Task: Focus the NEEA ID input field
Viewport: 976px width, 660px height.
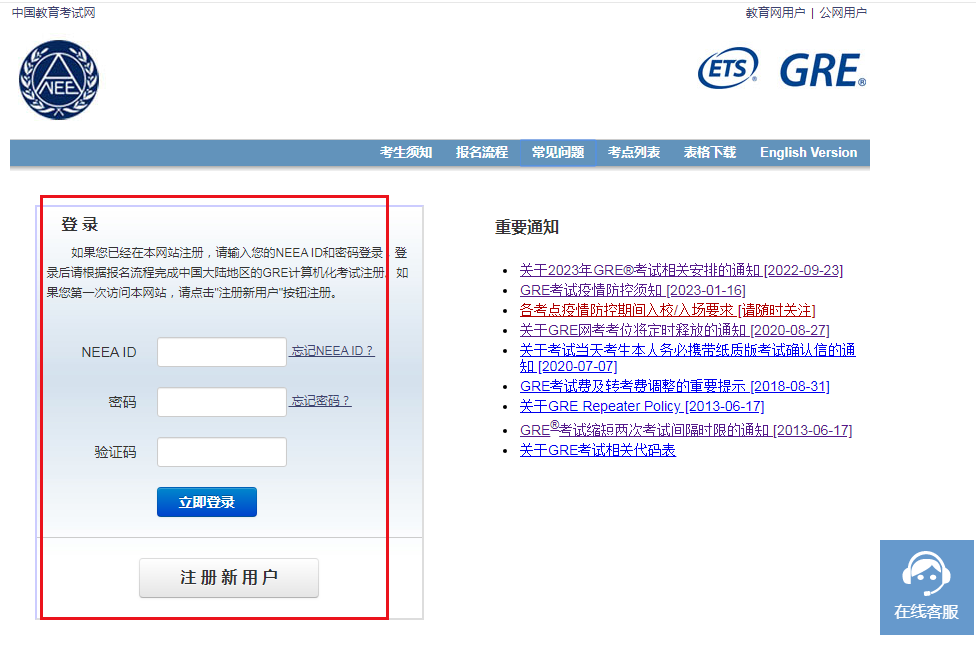Action: [222, 352]
